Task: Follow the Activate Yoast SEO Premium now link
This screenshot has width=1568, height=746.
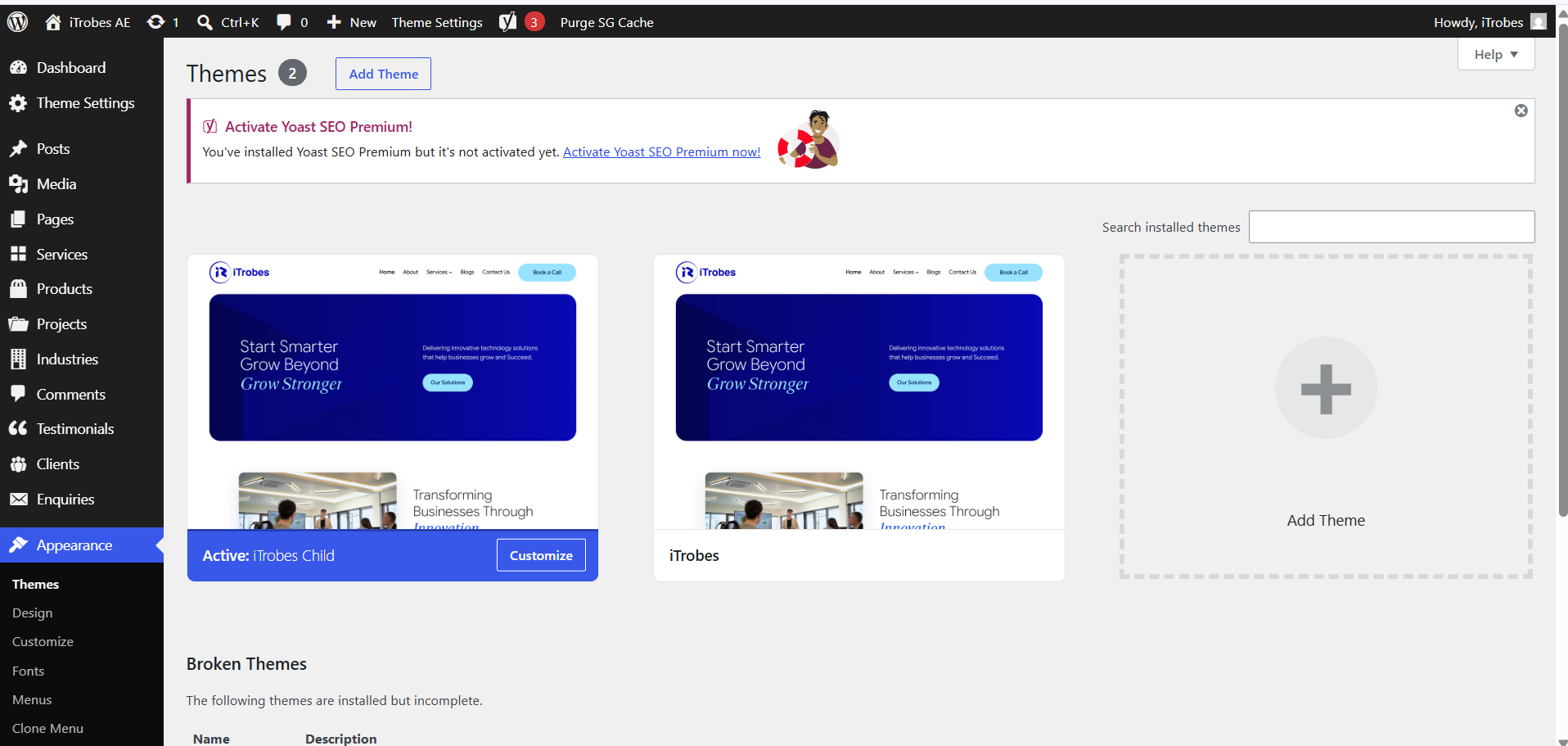Action: coord(661,152)
